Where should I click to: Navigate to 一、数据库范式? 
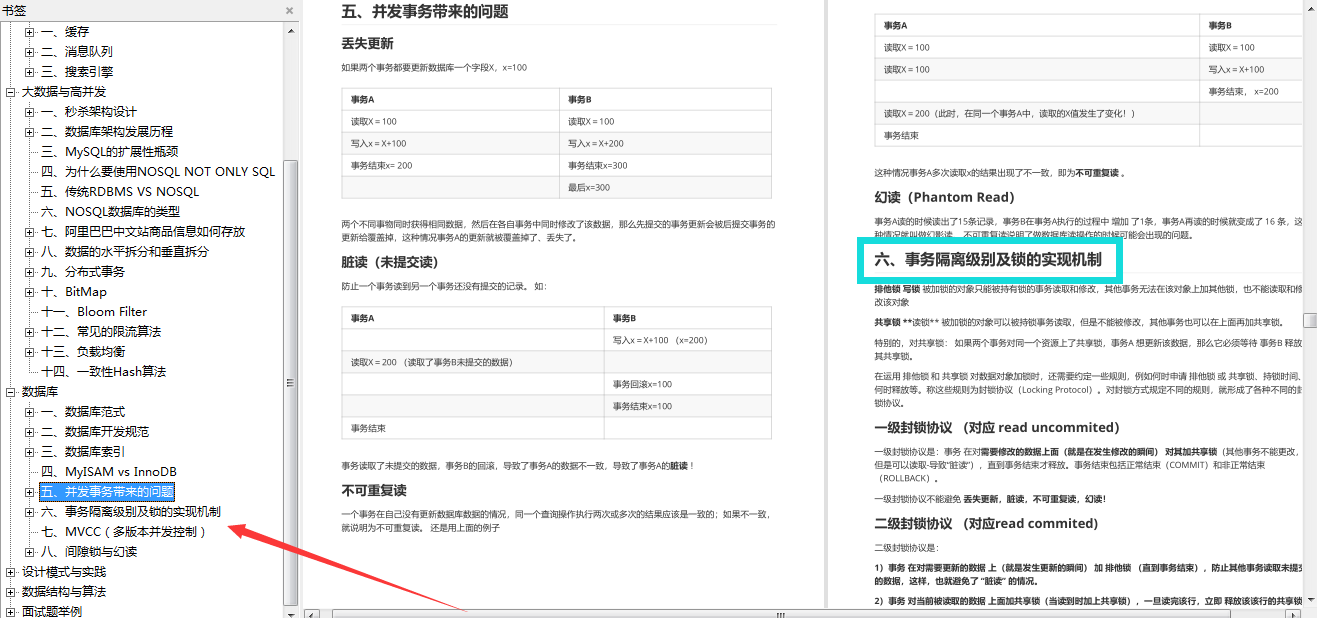coord(83,412)
